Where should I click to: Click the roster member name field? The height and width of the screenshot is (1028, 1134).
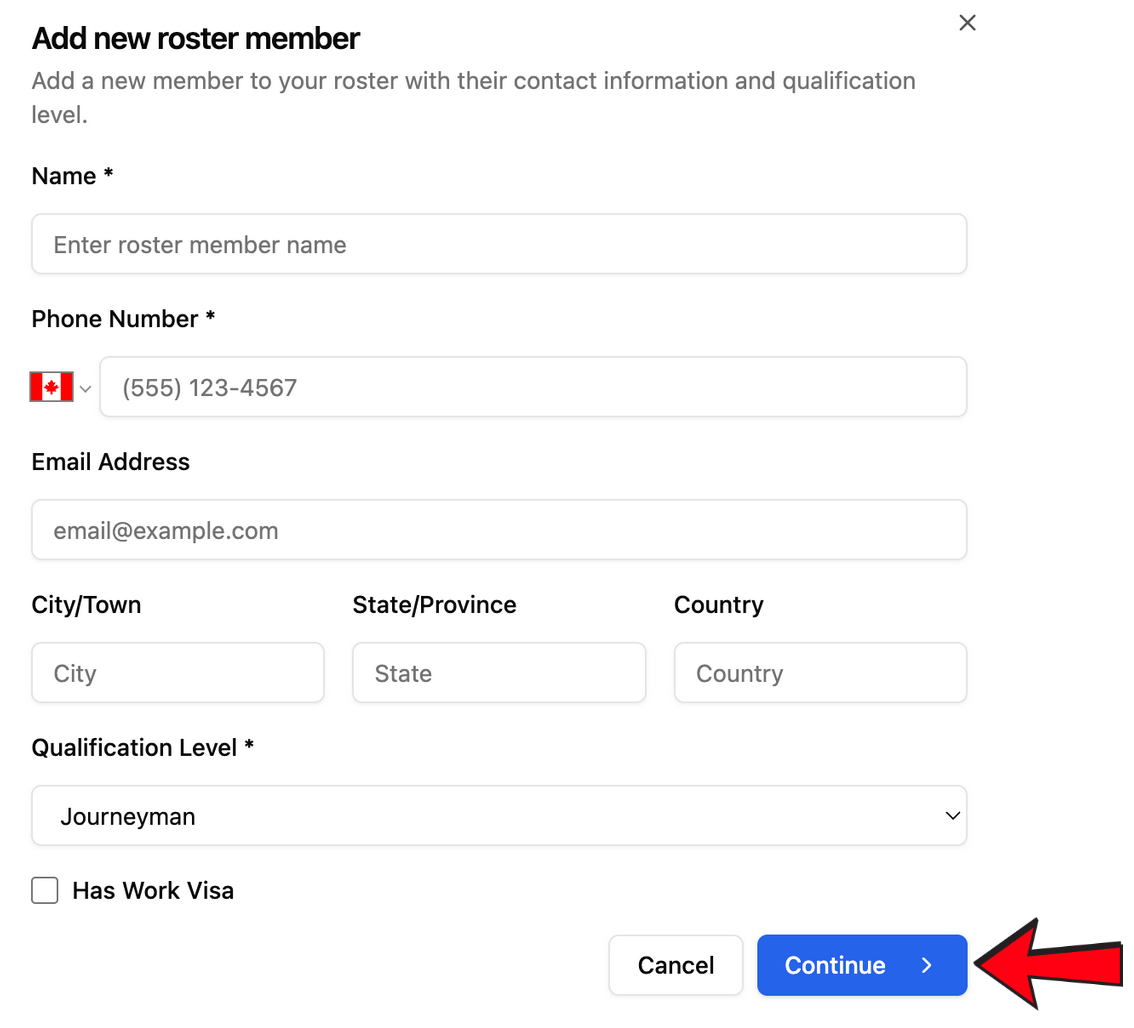(499, 244)
